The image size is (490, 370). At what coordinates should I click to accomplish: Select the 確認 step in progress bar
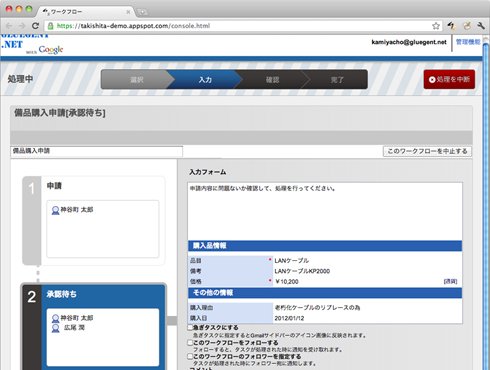click(x=272, y=80)
